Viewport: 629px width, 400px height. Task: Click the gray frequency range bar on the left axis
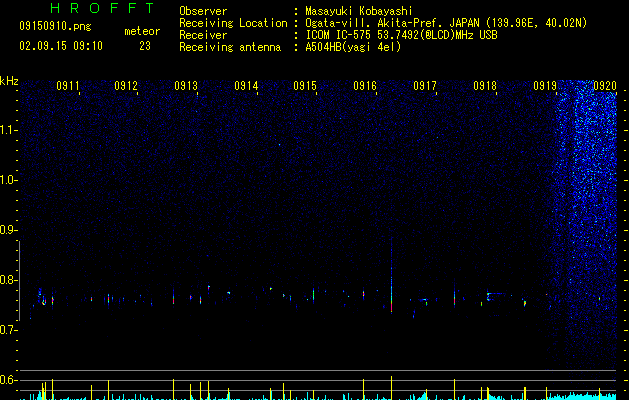coord(19,280)
